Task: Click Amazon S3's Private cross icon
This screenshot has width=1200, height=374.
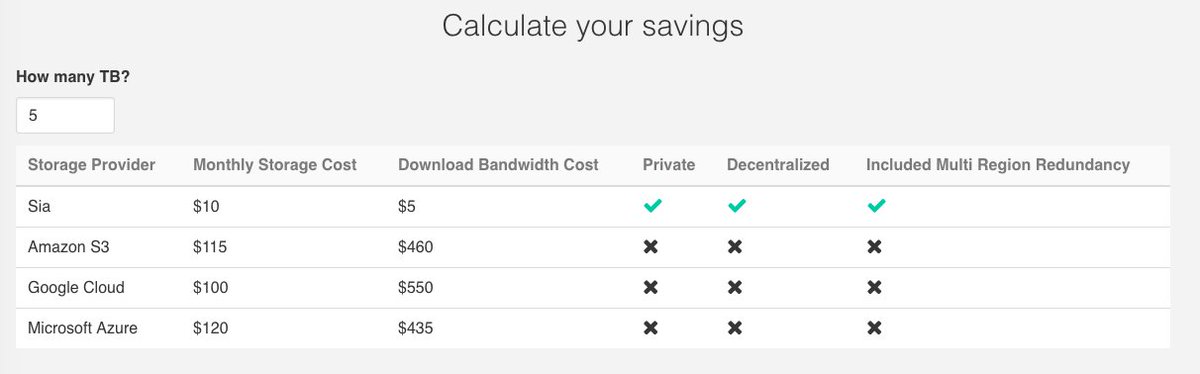Action: (651, 246)
